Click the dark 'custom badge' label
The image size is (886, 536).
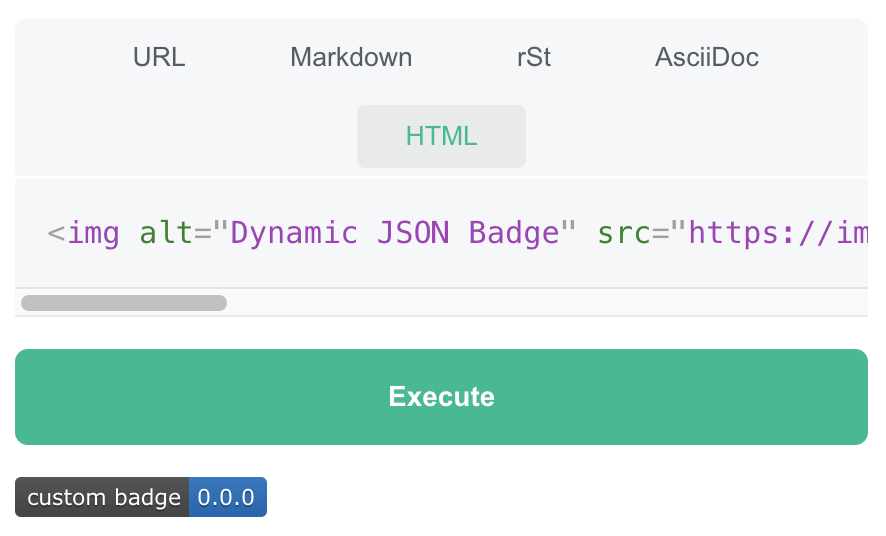pyautogui.click(x=103, y=497)
